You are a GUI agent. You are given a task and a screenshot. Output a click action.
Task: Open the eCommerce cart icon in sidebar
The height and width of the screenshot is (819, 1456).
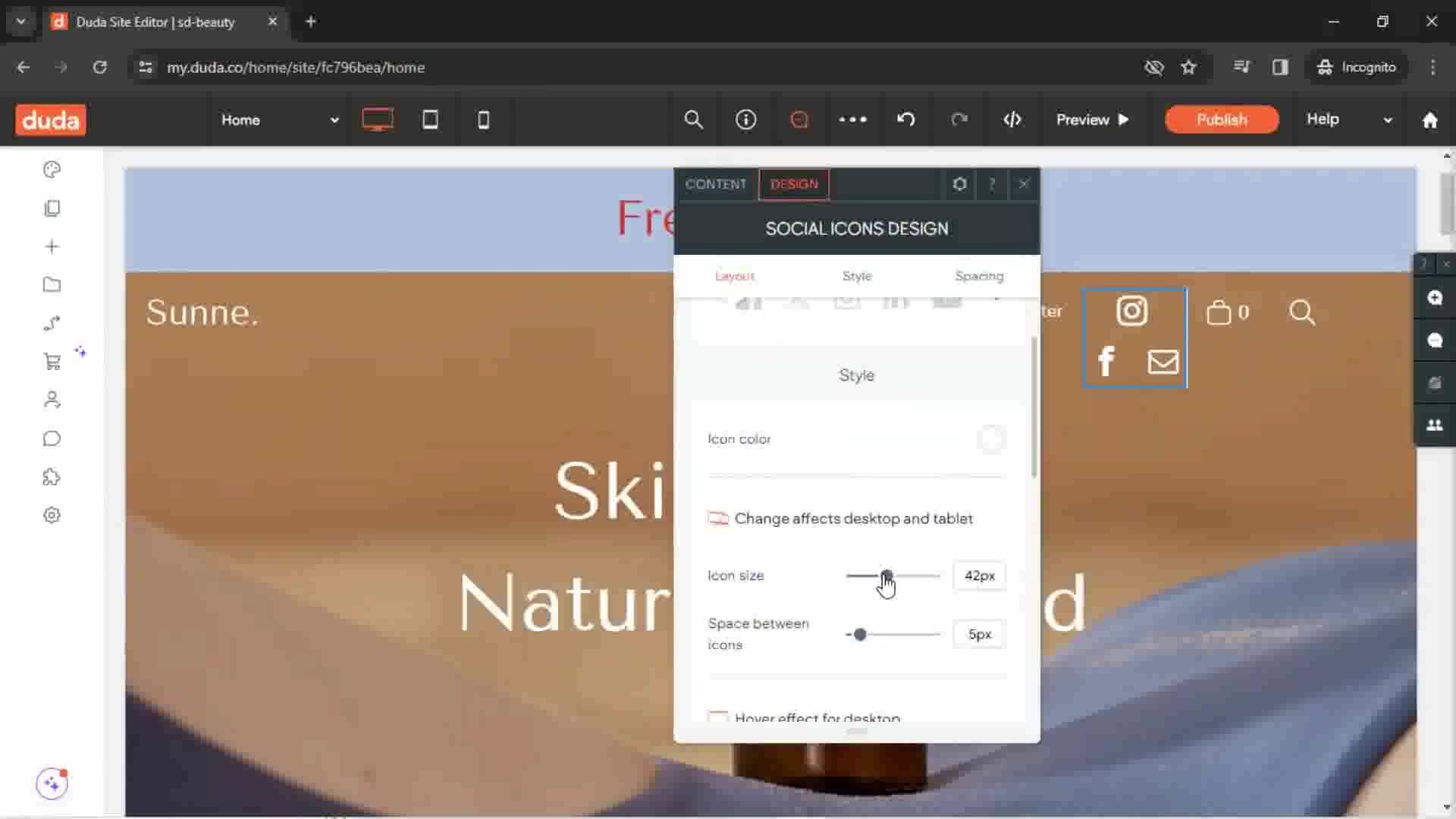(x=52, y=362)
